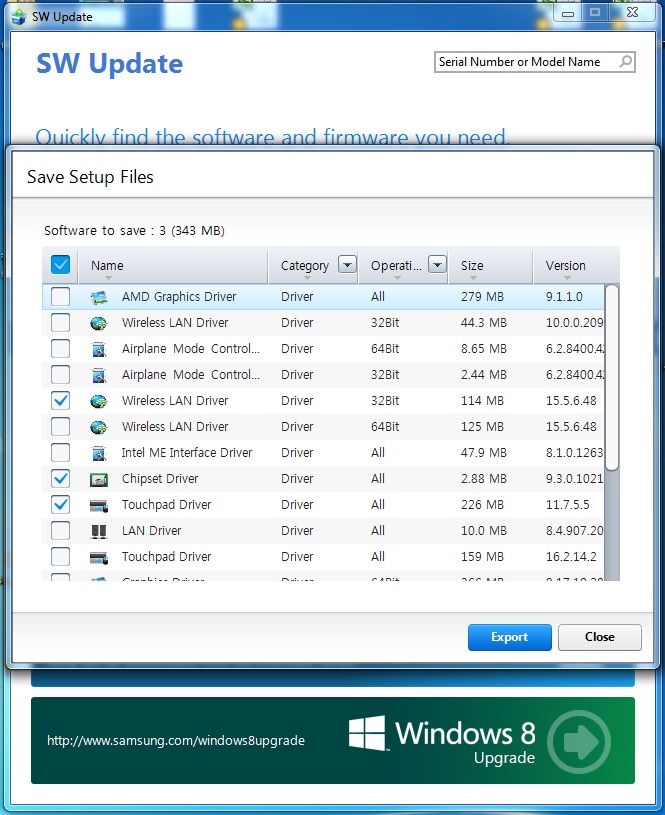
Task: Open the samsung.com/windows8upgrade link
Action: [176, 740]
